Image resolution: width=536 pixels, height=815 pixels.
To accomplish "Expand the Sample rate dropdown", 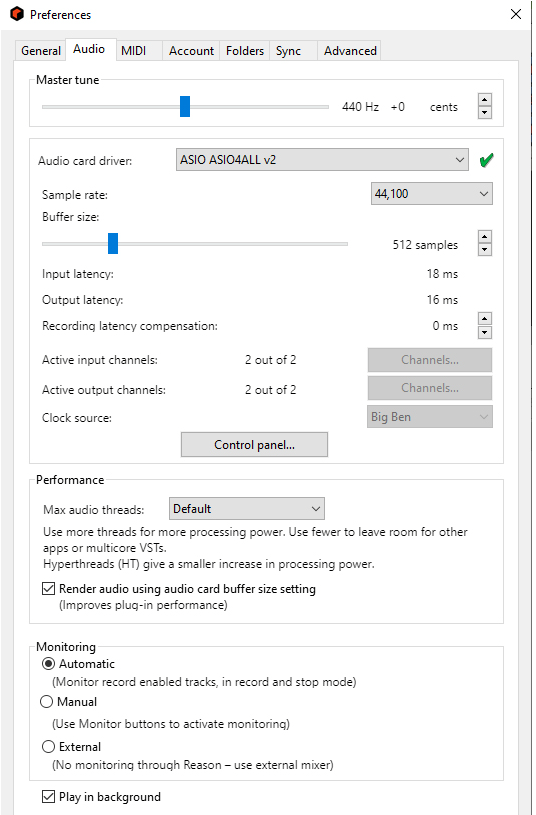I will click(432, 194).
